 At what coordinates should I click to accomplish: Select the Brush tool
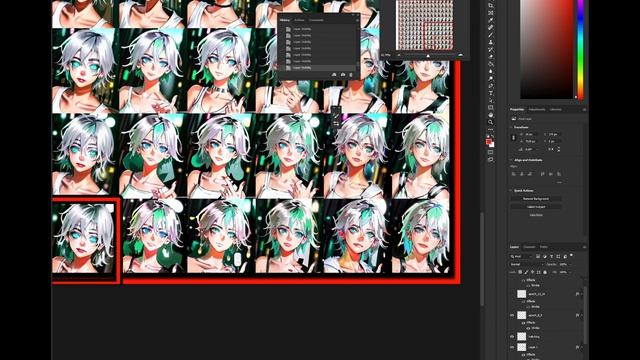[491, 35]
